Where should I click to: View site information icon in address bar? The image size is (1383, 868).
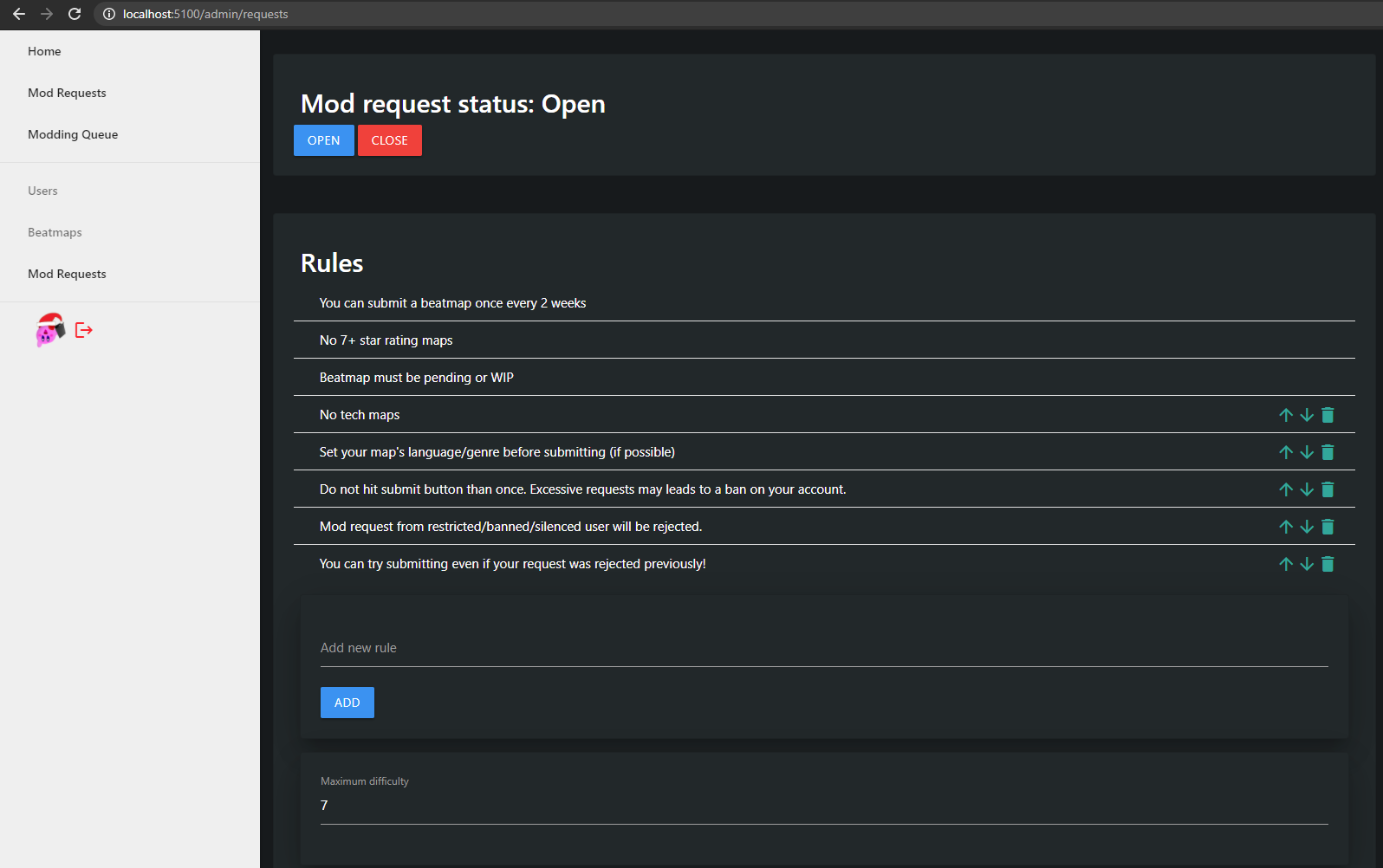click(x=109, y=14)
